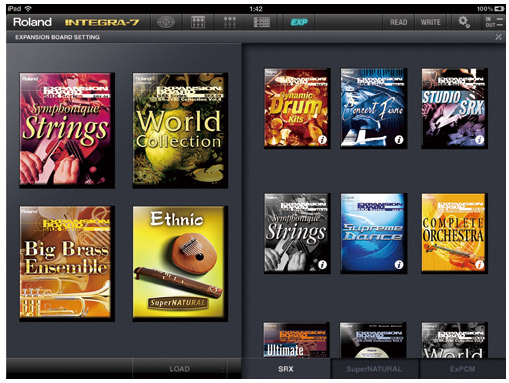The image size is (509, 383).
Task: Show info for Complete Orchestra
Action: [x=479, y=265]
